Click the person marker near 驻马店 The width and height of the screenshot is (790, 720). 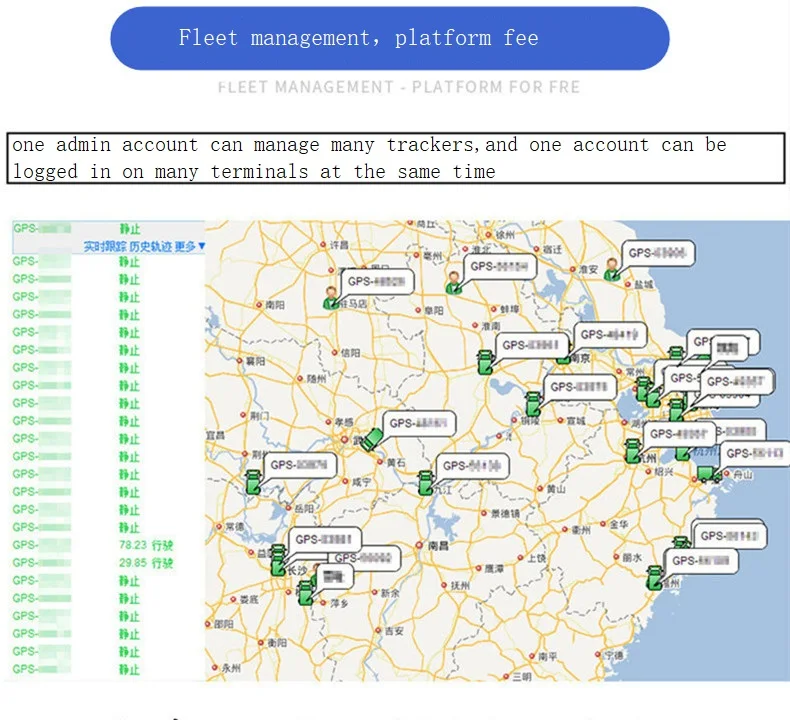(x=331, y=297)
